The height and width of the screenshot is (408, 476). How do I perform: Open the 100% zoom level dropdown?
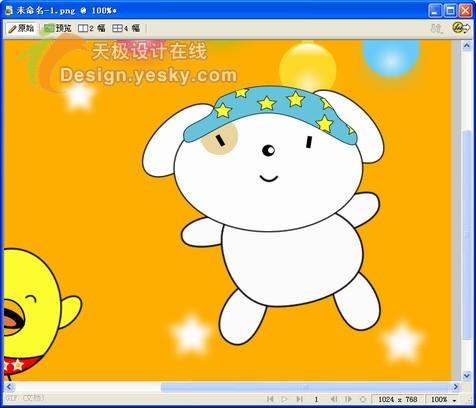point(444,399)
